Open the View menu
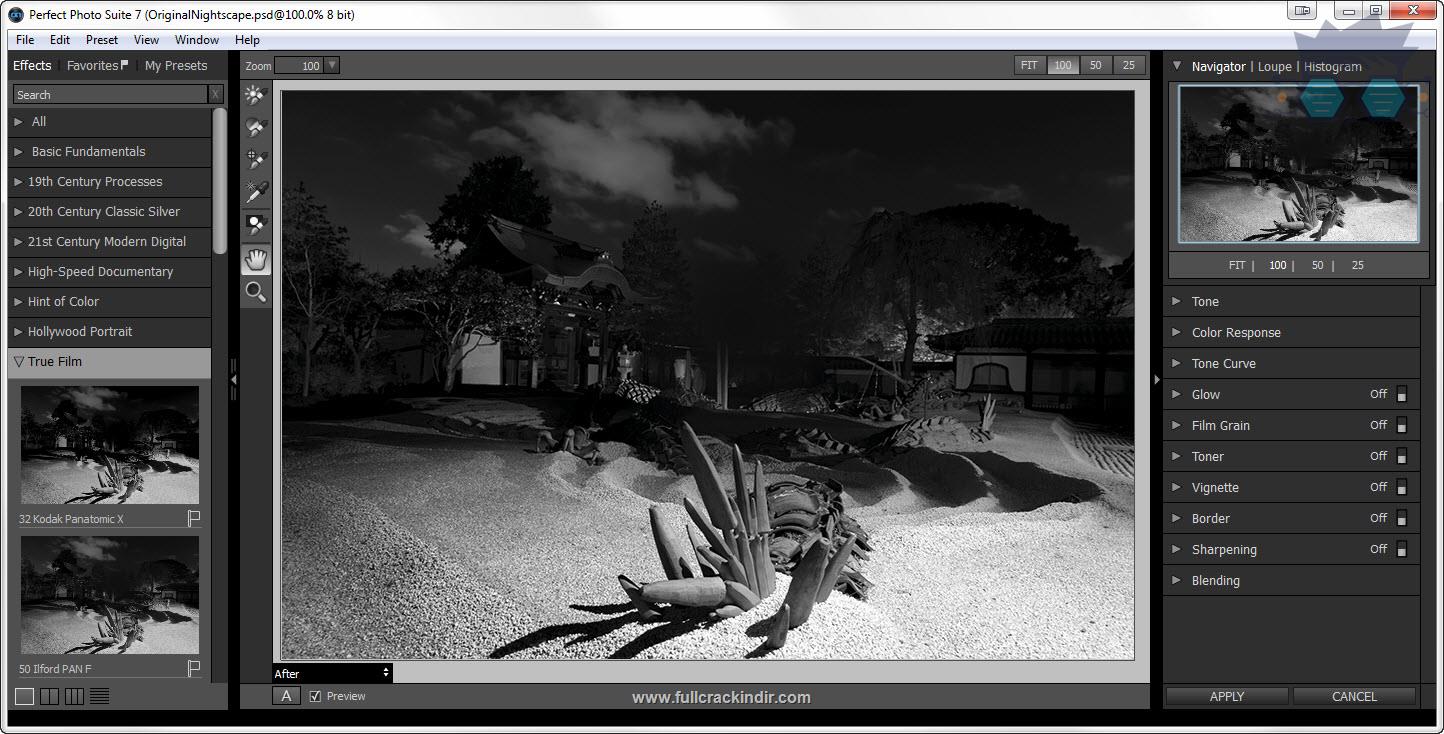The width and height of the screenshot is (1444, 734). tap(146, 40)
